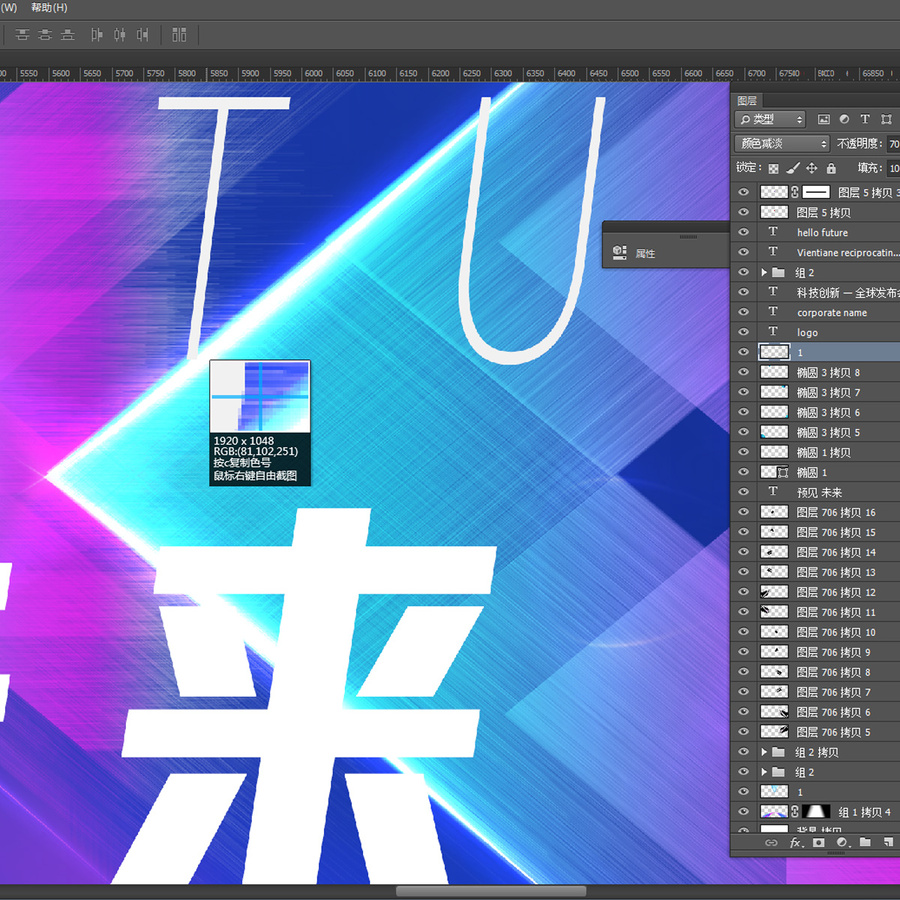Expand the 组 2 group below 组 2 拷贝

(764, 772)
